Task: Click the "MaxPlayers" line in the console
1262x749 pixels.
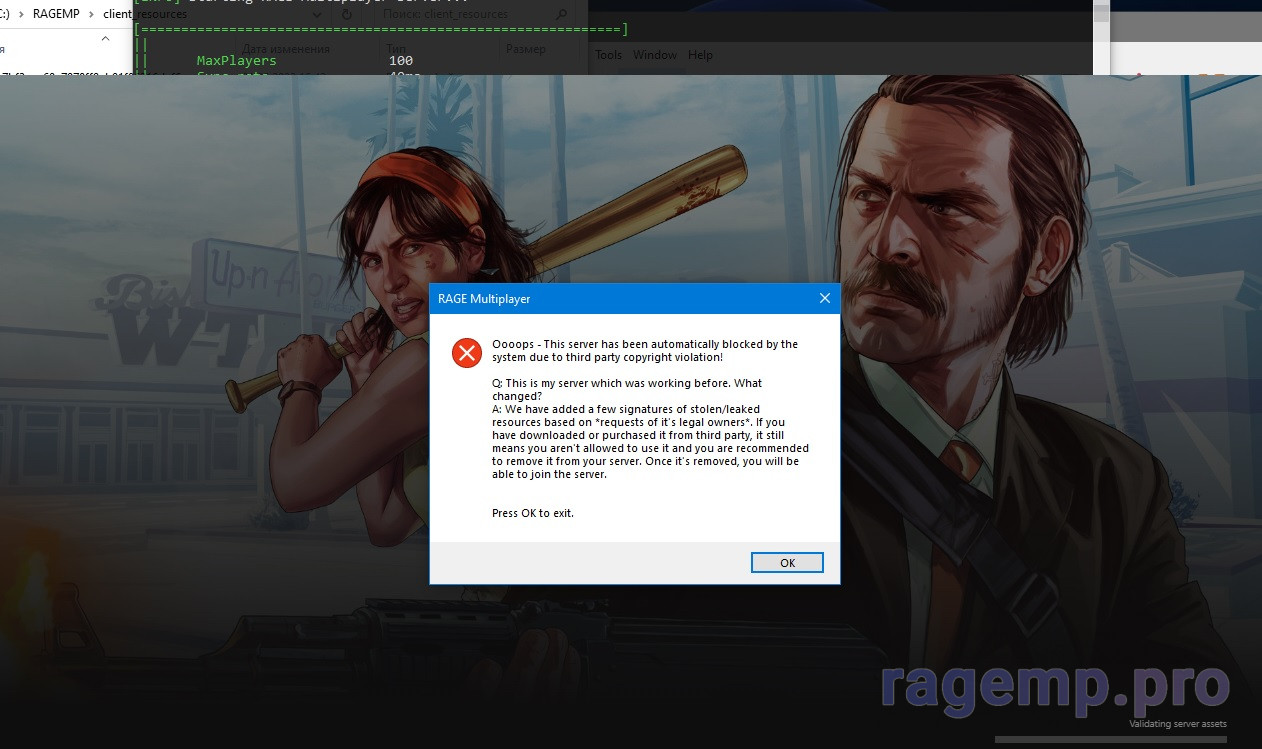Action: [x=236, y=61]
